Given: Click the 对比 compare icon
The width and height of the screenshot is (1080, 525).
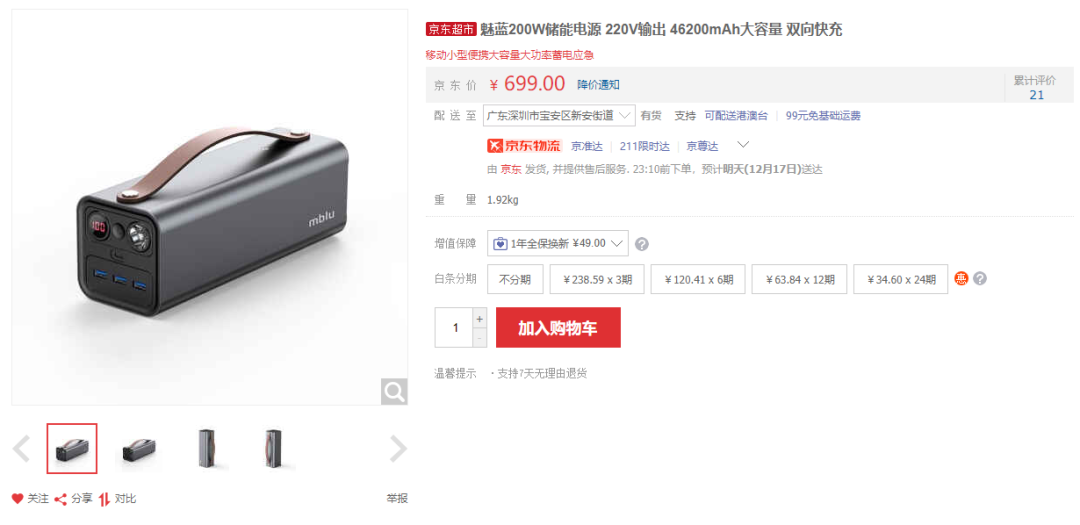Looking at the screenshot, I should [x=104, y=499].
